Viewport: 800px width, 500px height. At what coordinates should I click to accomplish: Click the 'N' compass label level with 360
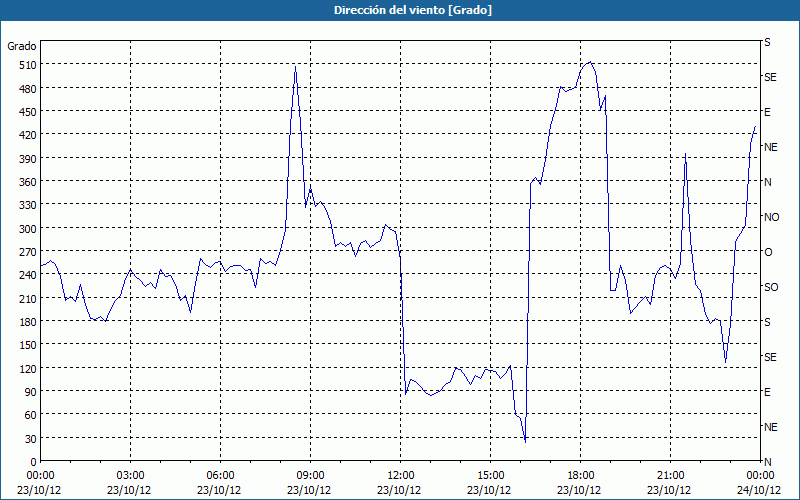(x=767, y=182)
